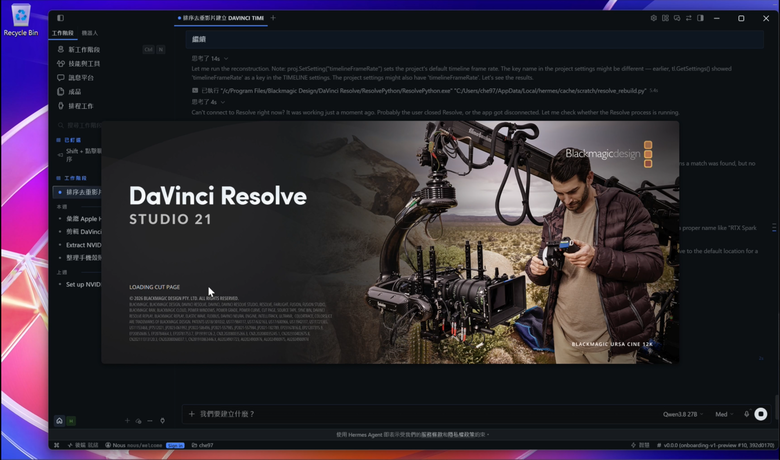Click the minus icon at sidebar bottom

pyautogui.click(x=150, y=421)
